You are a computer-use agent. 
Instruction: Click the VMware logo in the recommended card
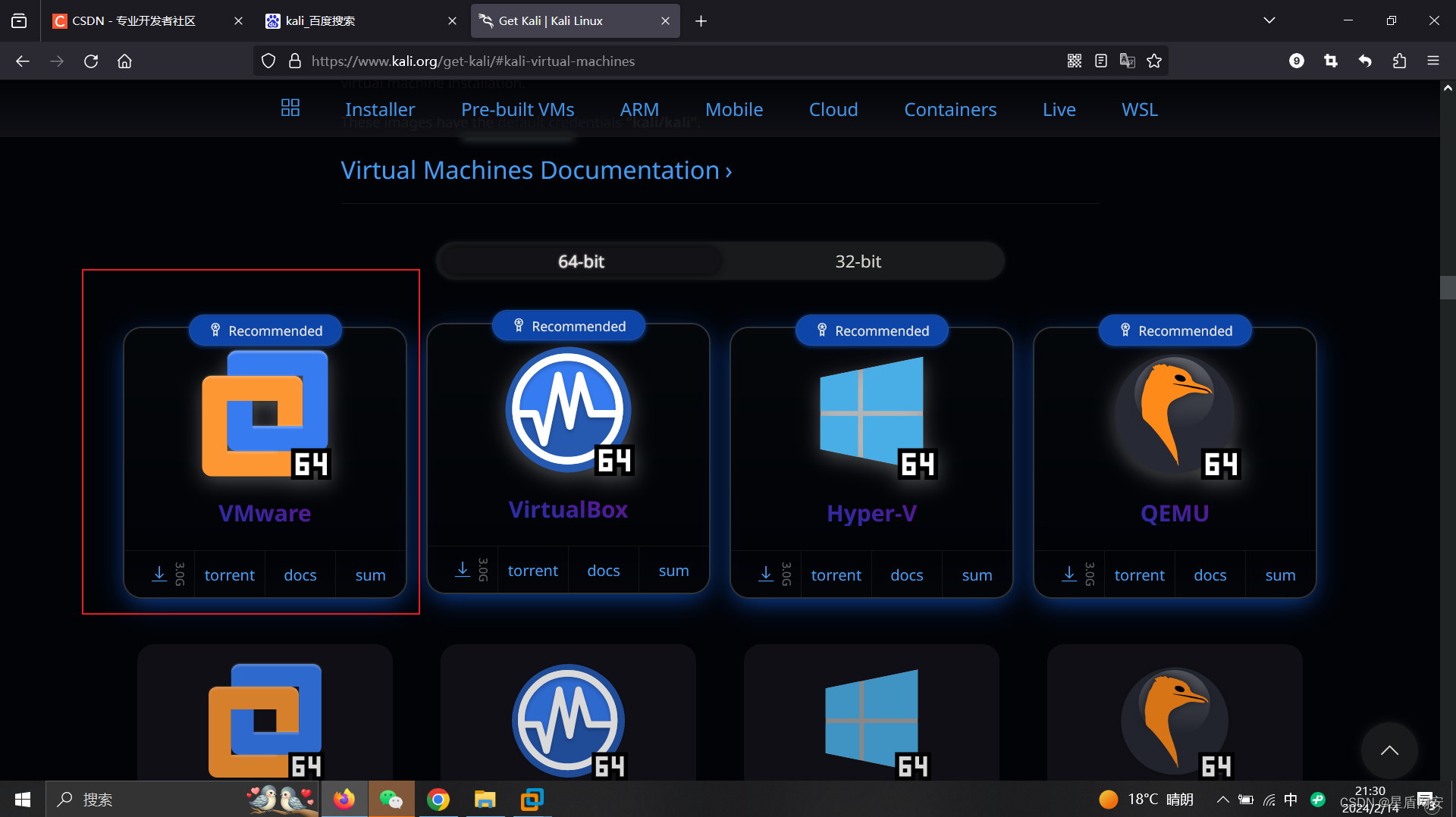click(x=265, y=415)
